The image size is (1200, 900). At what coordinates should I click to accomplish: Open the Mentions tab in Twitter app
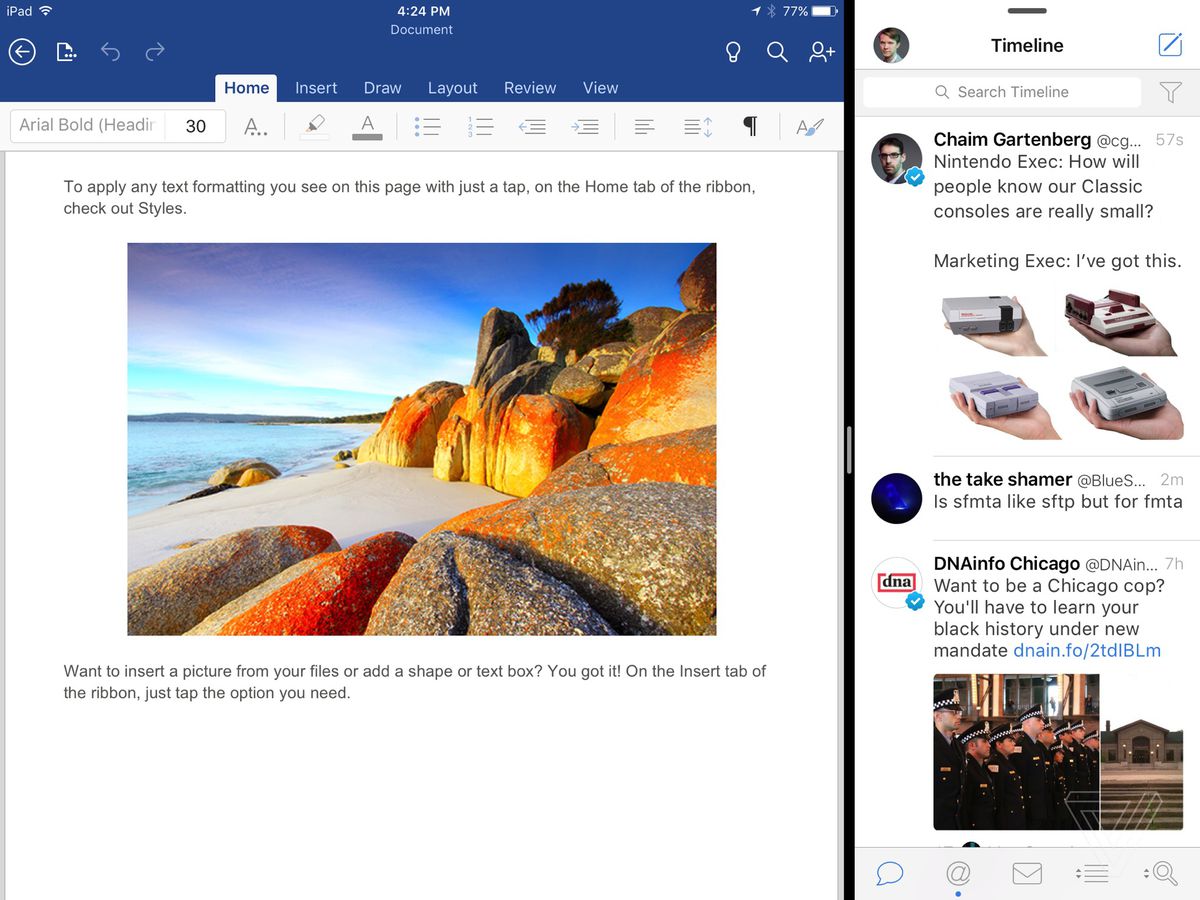pos(957,873)
